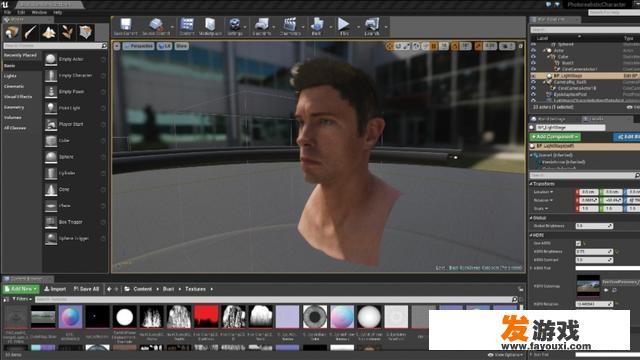Screen dimensions: 640x360
Task: Click the Global Brightness value field
Action: [594, 226]
